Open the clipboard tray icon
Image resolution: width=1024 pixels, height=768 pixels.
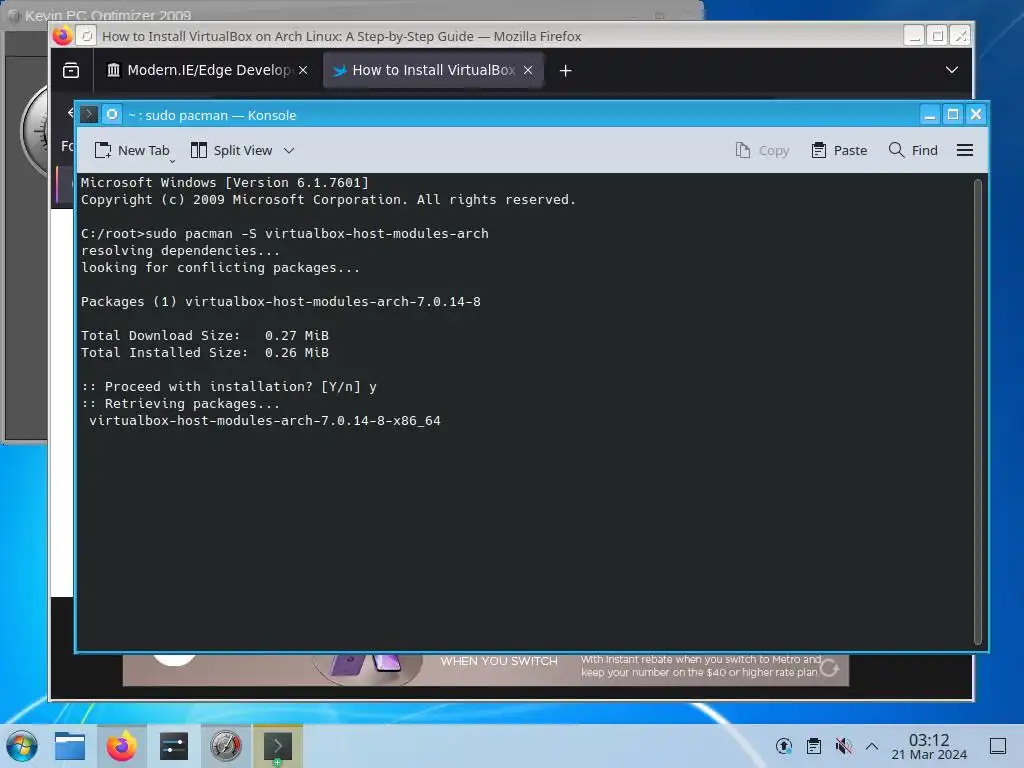tap(814, 746)
